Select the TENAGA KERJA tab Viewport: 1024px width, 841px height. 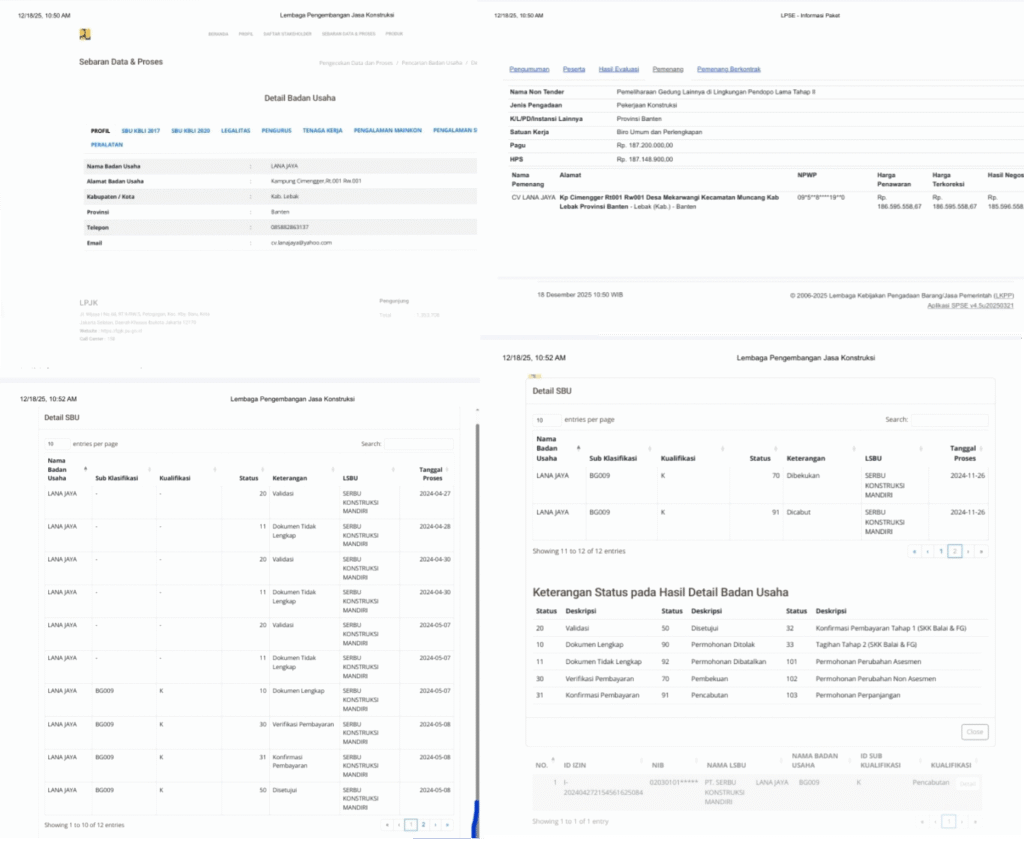(322, 131)
